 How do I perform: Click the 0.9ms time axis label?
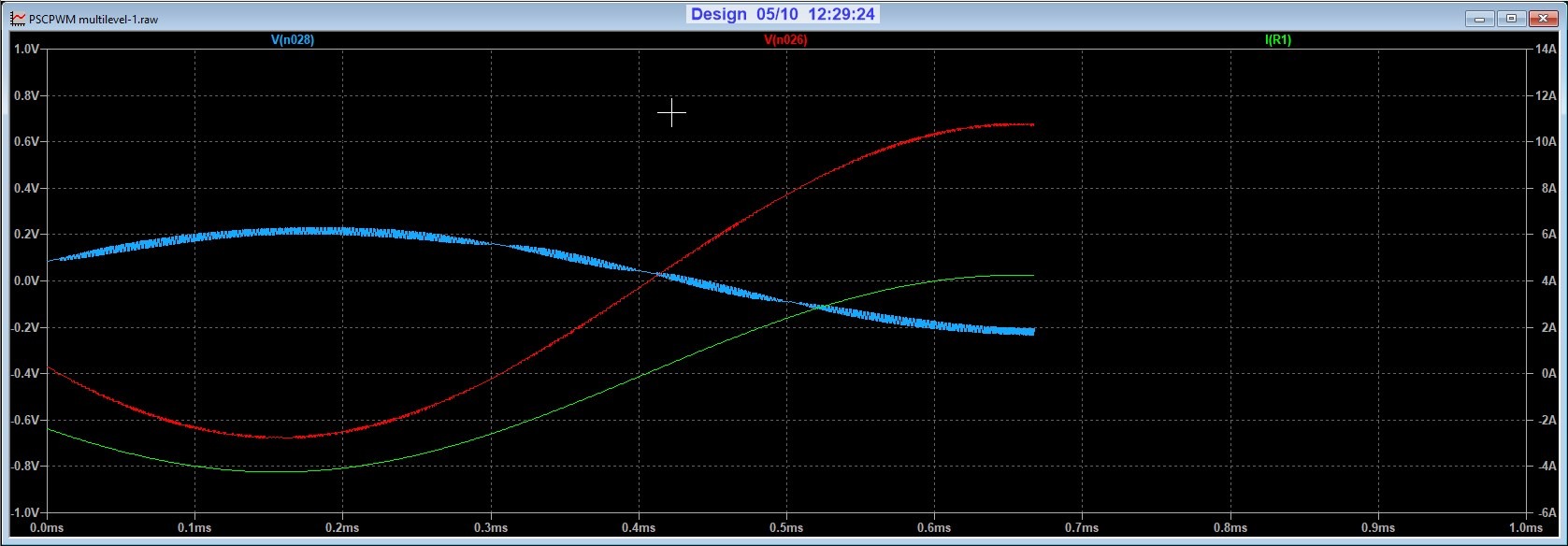click(x=1378, y=528)
